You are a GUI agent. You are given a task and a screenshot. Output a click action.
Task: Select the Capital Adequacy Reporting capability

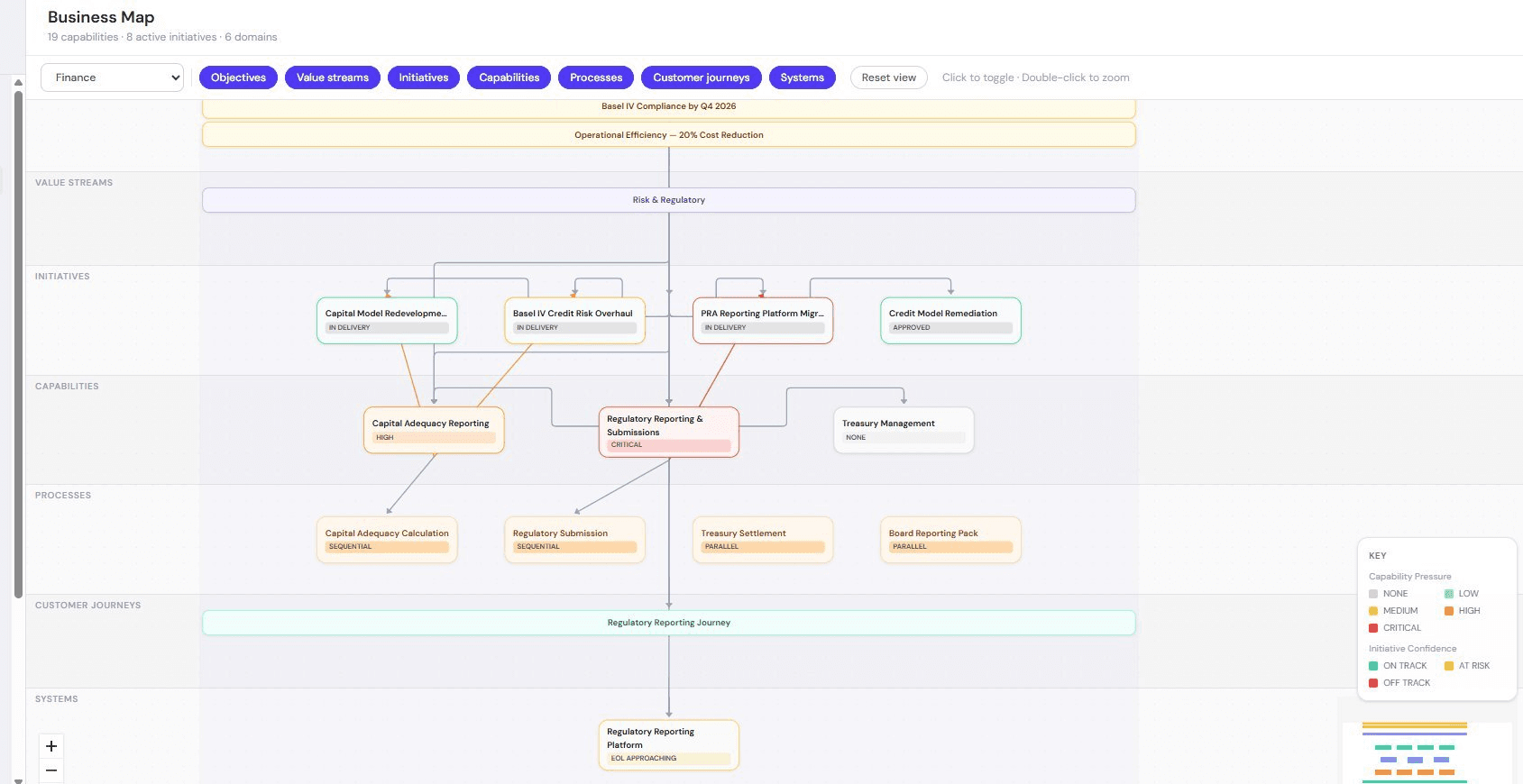[x=434, y=431]
